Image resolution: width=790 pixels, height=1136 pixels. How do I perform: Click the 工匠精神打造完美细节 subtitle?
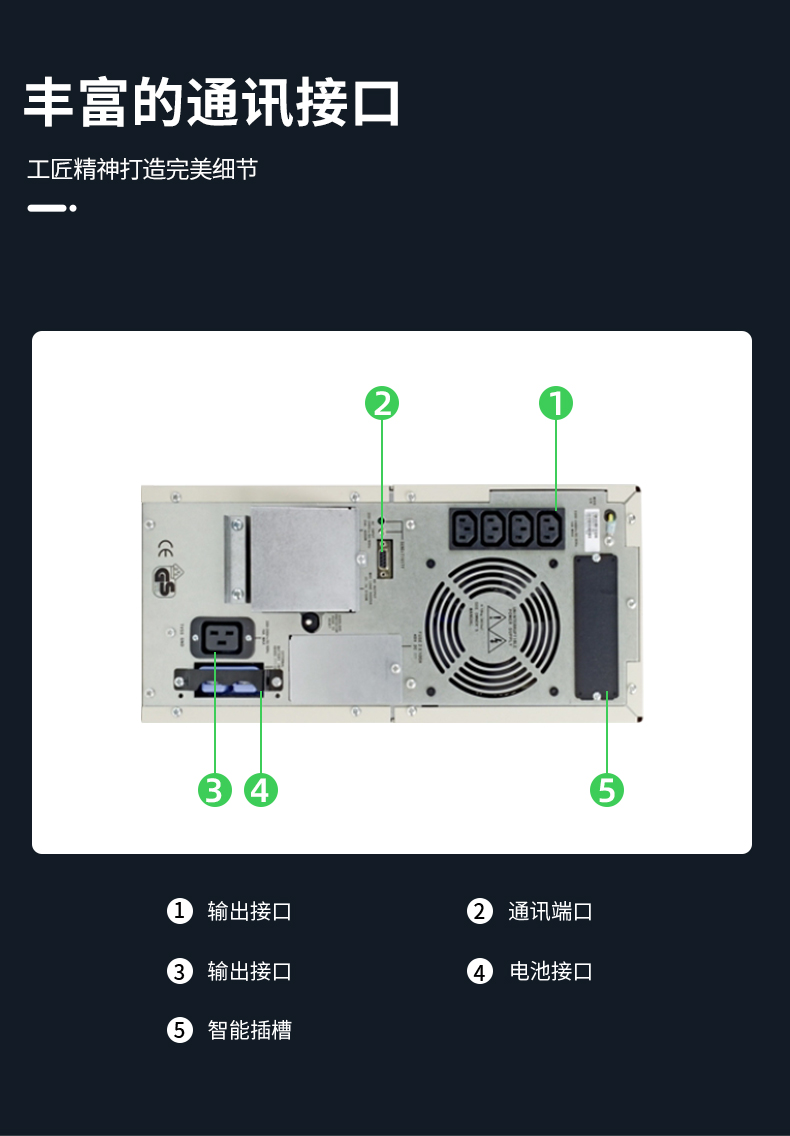coord(143,169)
